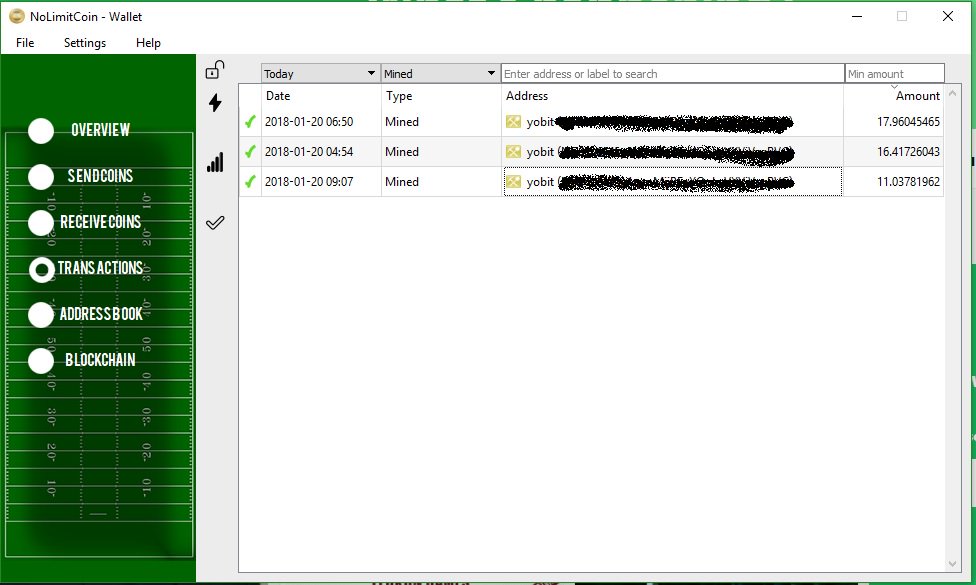Select date 2018-01-20 04:54
Screen dimensions: 976x585
pyautogui.click(x=309, y=152)
